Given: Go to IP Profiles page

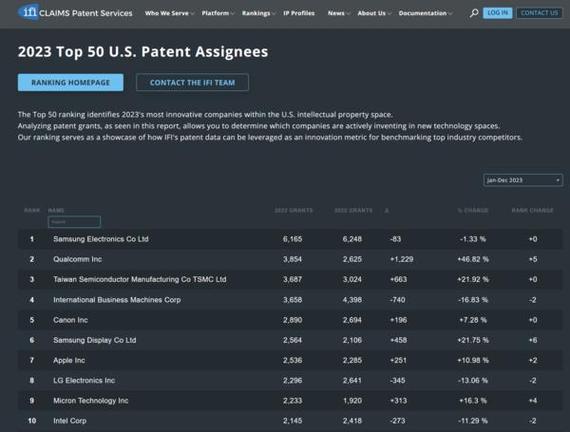Looking at the screenshot, I should click(x=299, y=13).
